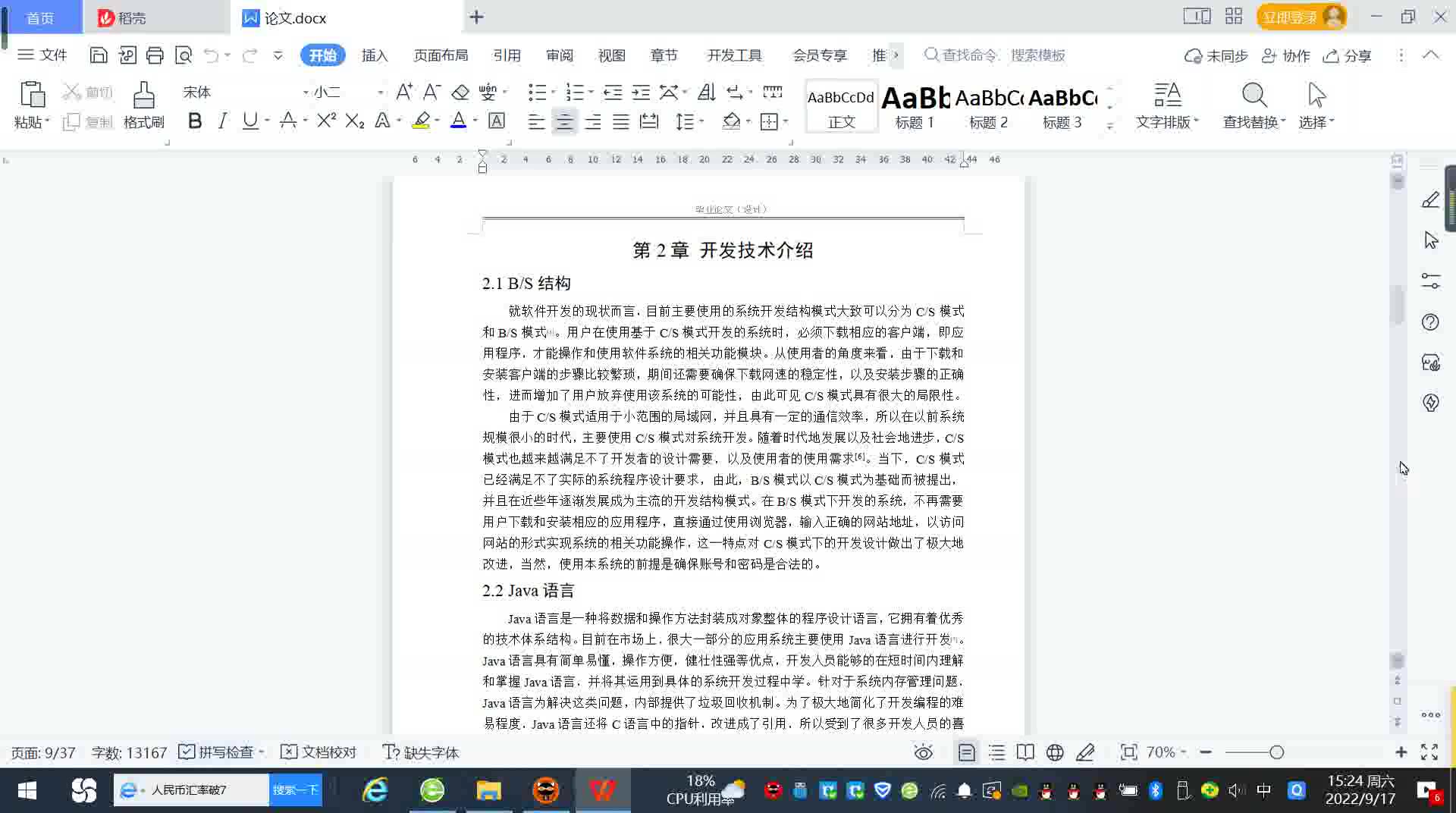Click the 协作 collaborate button
This screenshot has width=1456, height=813.
point(1286,55)
